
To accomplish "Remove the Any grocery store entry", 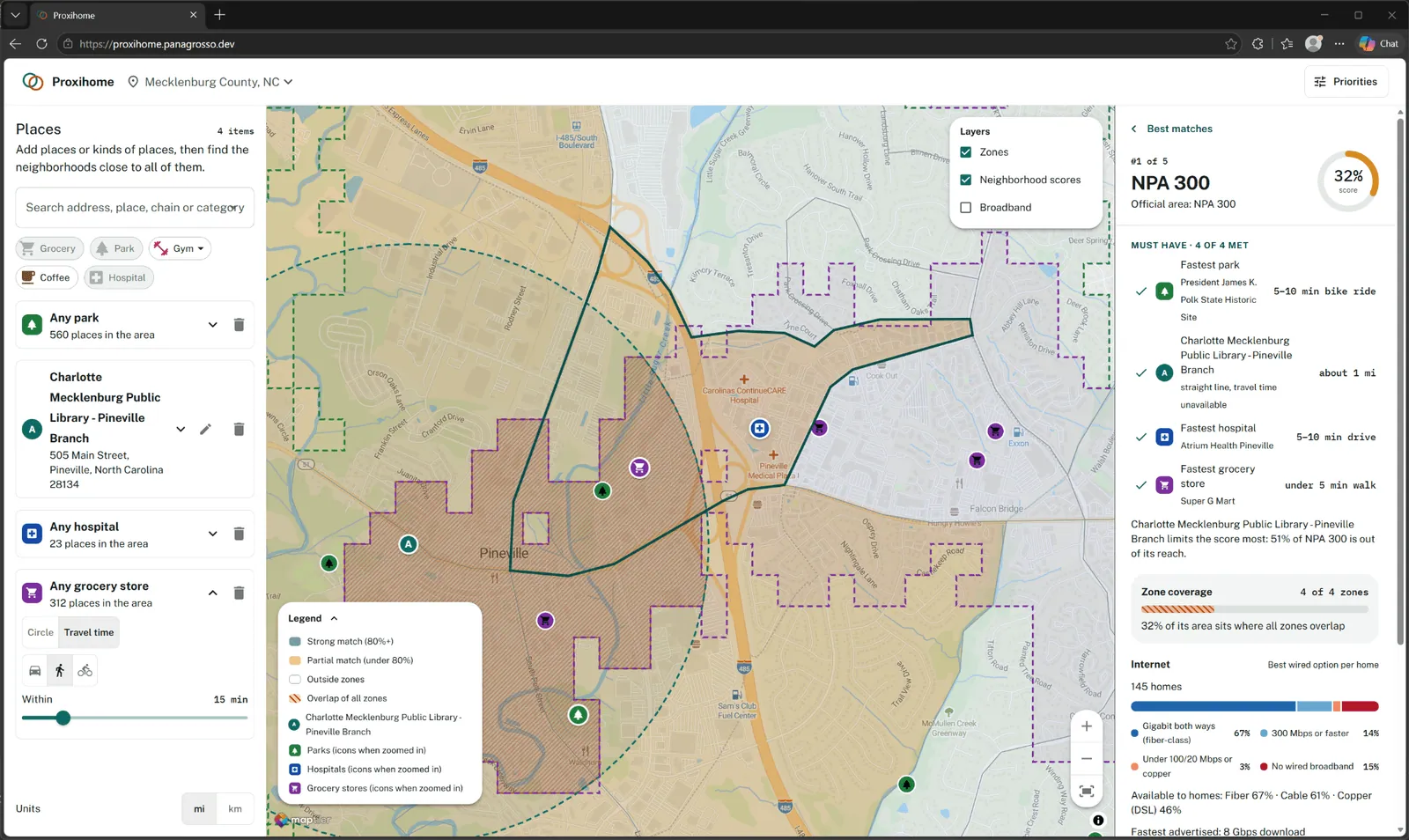I will pos(239,593).
